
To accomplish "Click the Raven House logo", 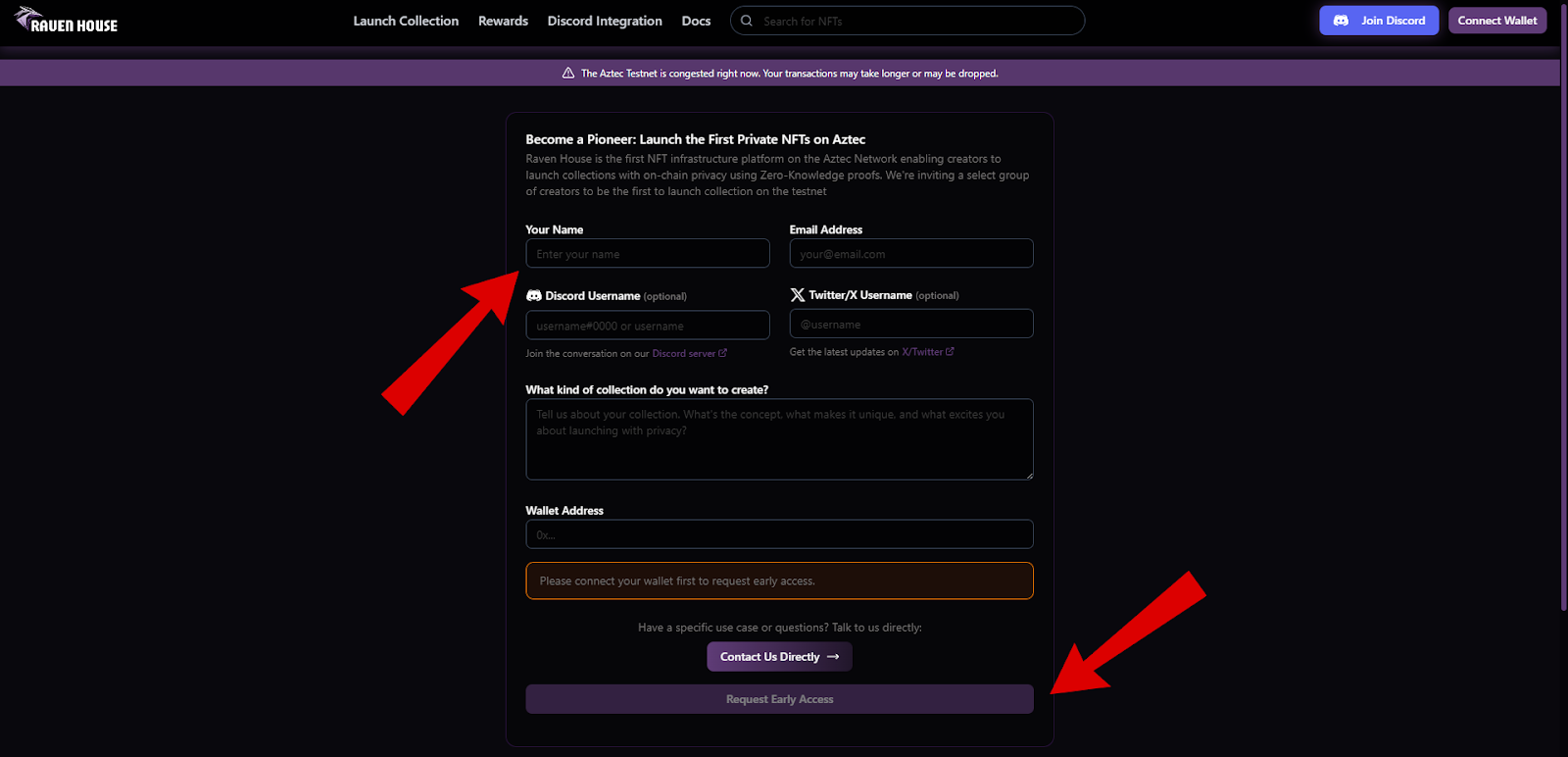I will (66, 21).
